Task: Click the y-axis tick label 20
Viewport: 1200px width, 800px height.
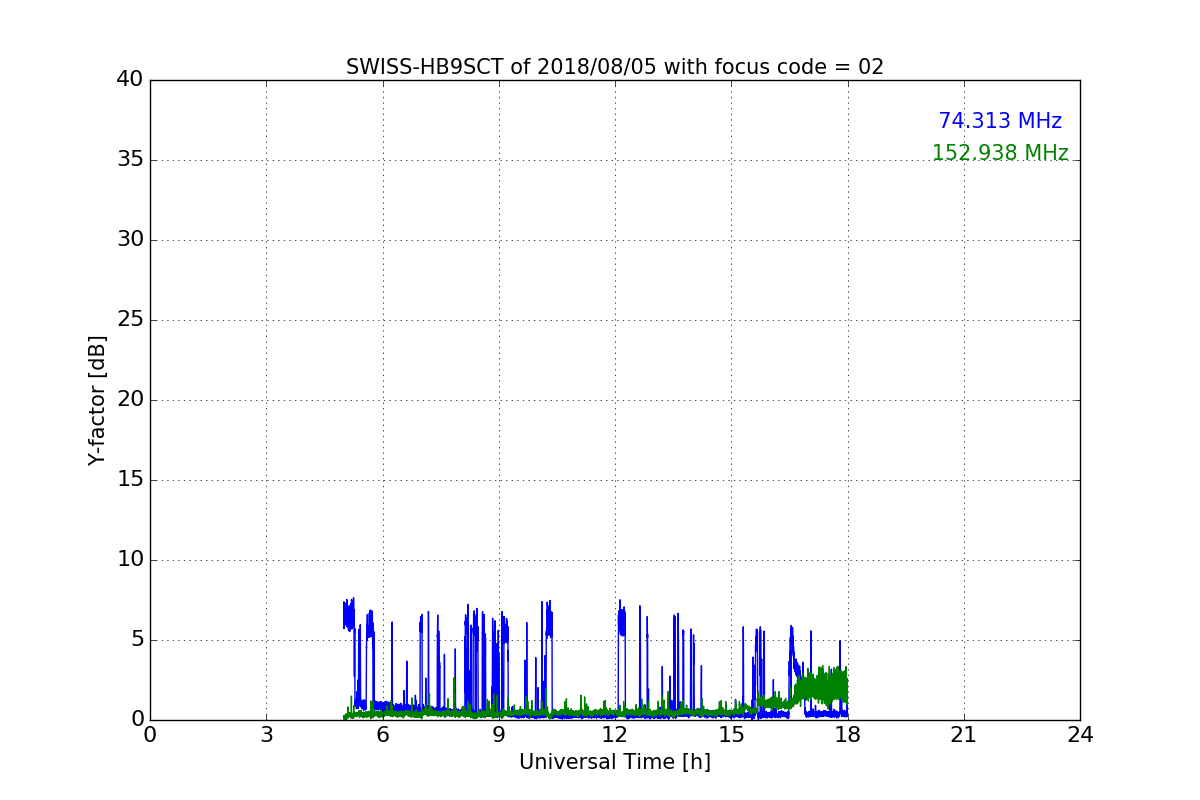Action: pyautogui.click(x=130, y=400)
